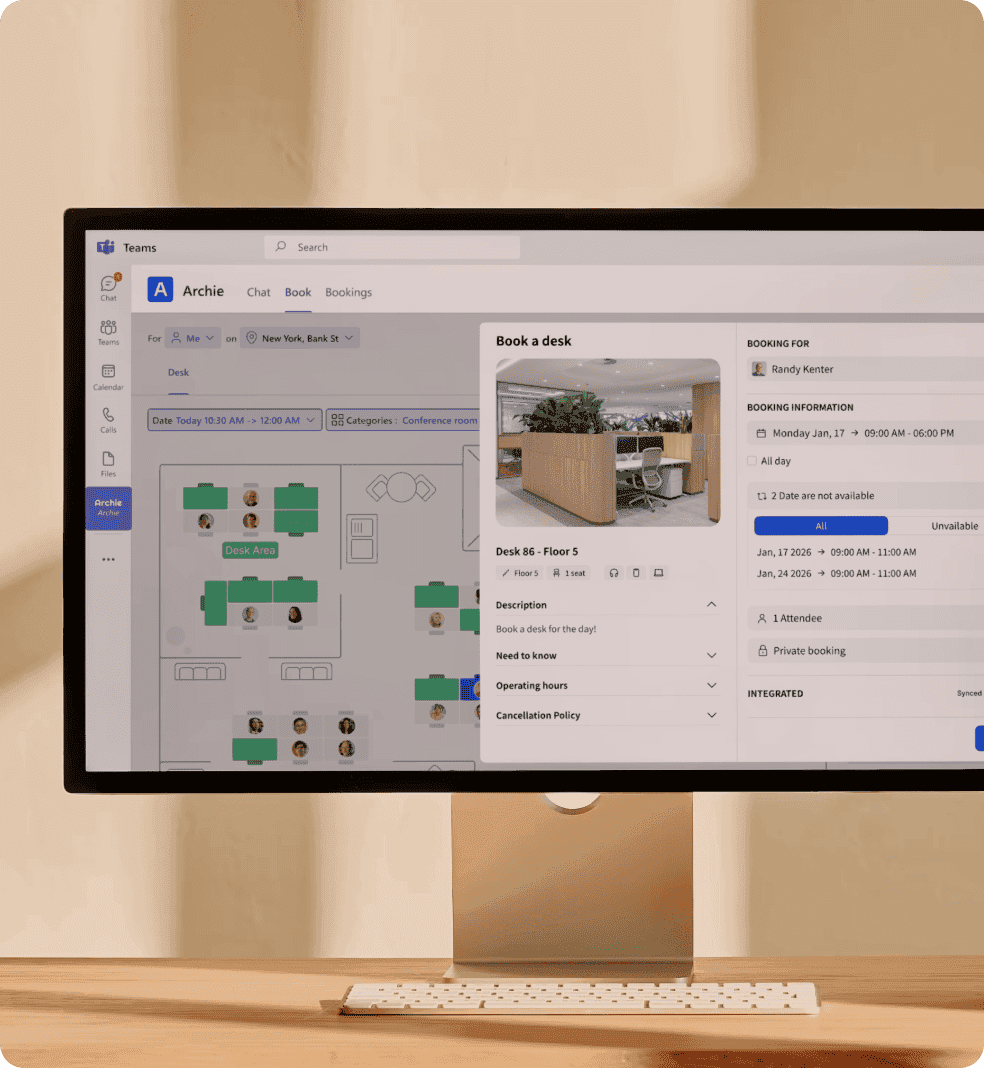Go to the Chat tab in Archie
Viewport: 984px width, 1068px height.
258,292
